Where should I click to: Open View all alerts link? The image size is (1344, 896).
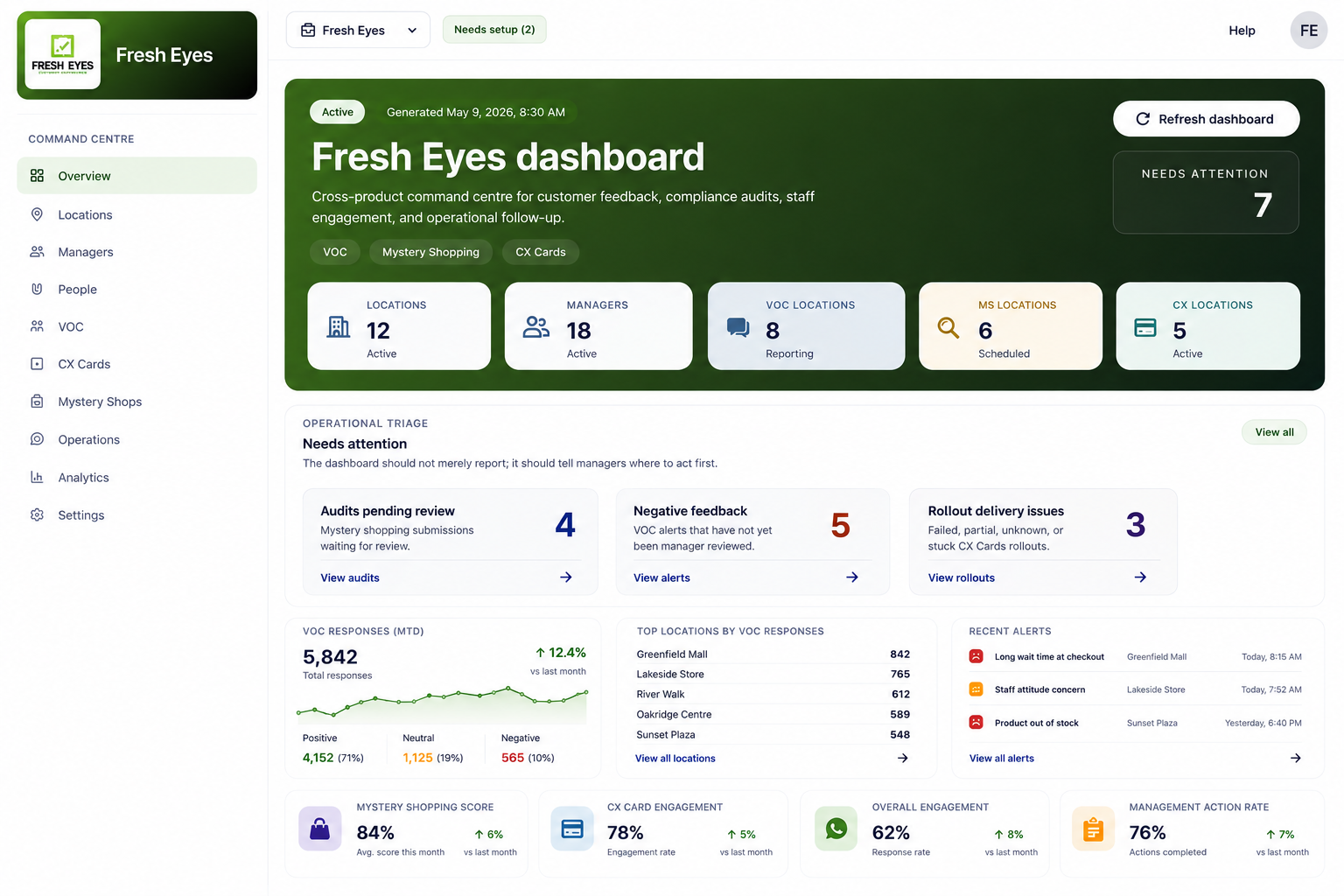(x=1002, y=759)
